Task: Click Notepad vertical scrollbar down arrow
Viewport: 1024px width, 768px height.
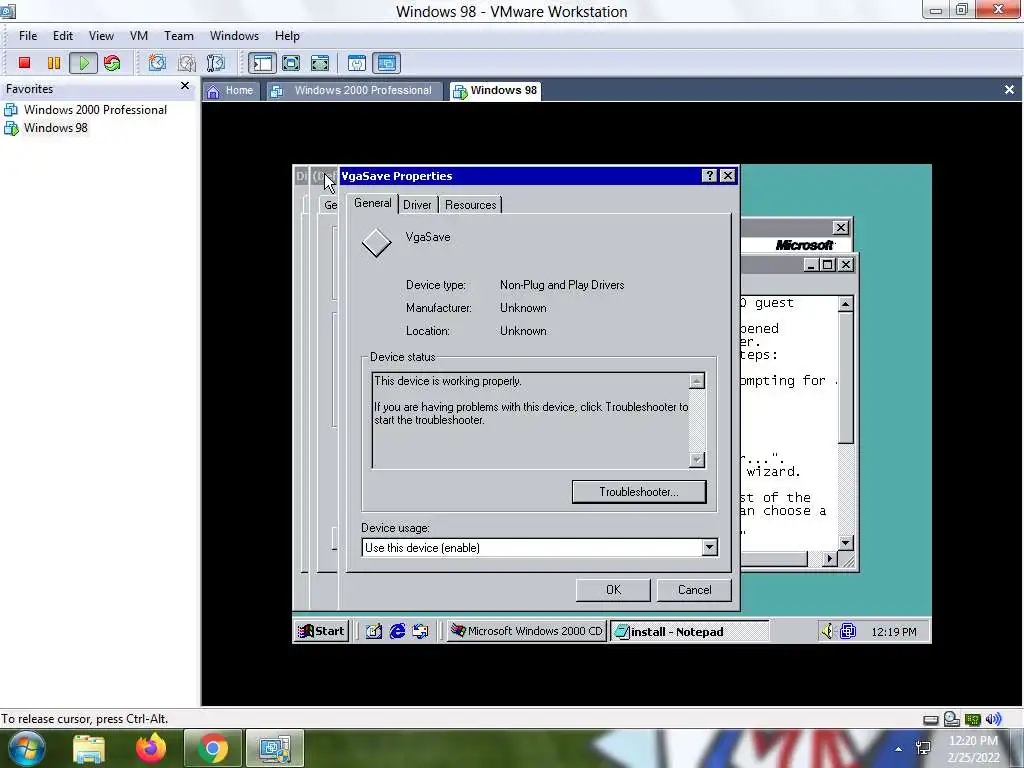Action: [x=846, y=543]
